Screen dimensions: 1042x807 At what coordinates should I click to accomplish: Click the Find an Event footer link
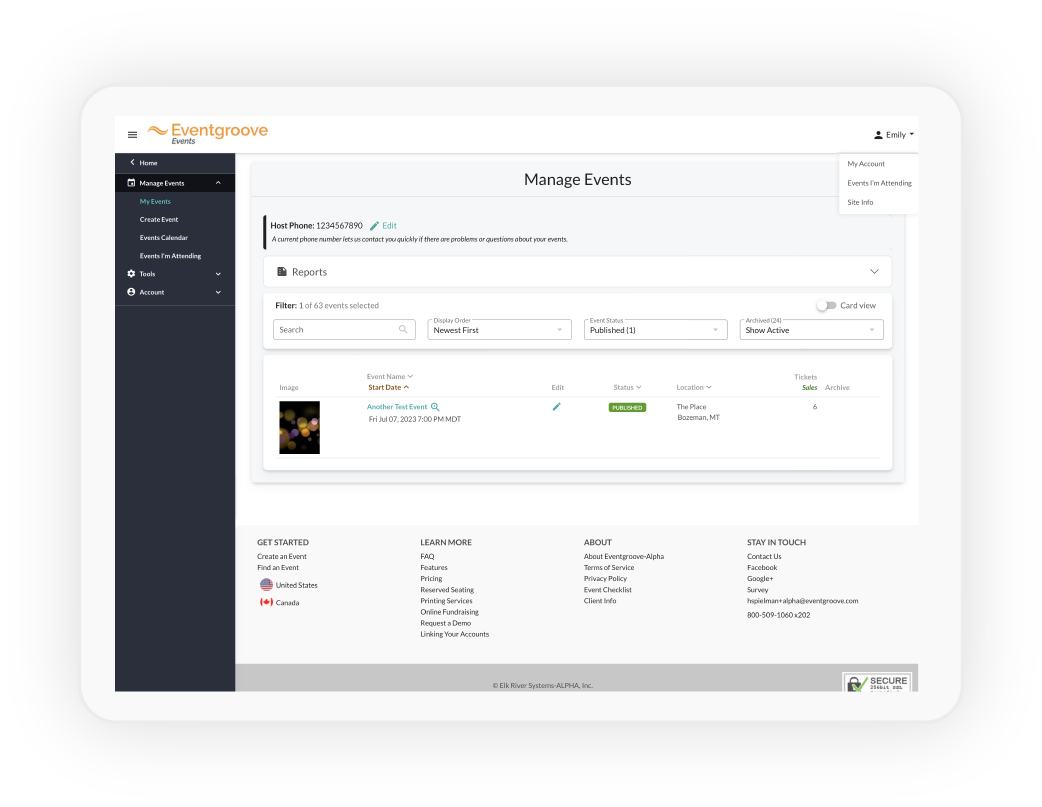[x=278, y=568]
